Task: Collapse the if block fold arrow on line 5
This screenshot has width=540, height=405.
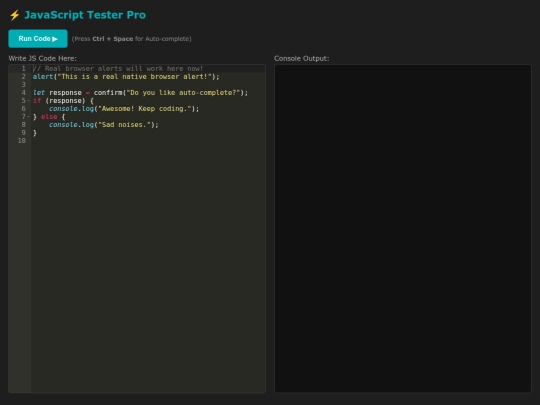Action: (29, 101)
